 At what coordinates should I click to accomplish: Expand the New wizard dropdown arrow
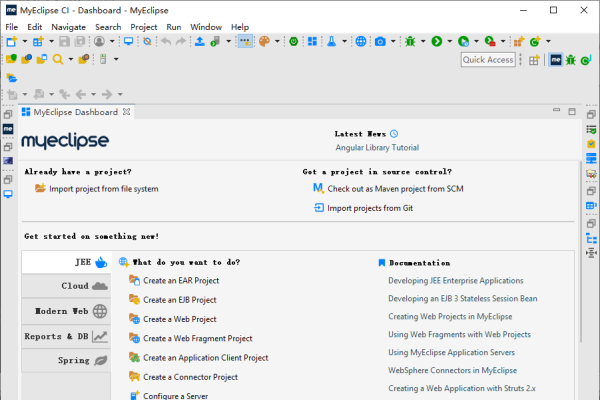tap(24, 41)
